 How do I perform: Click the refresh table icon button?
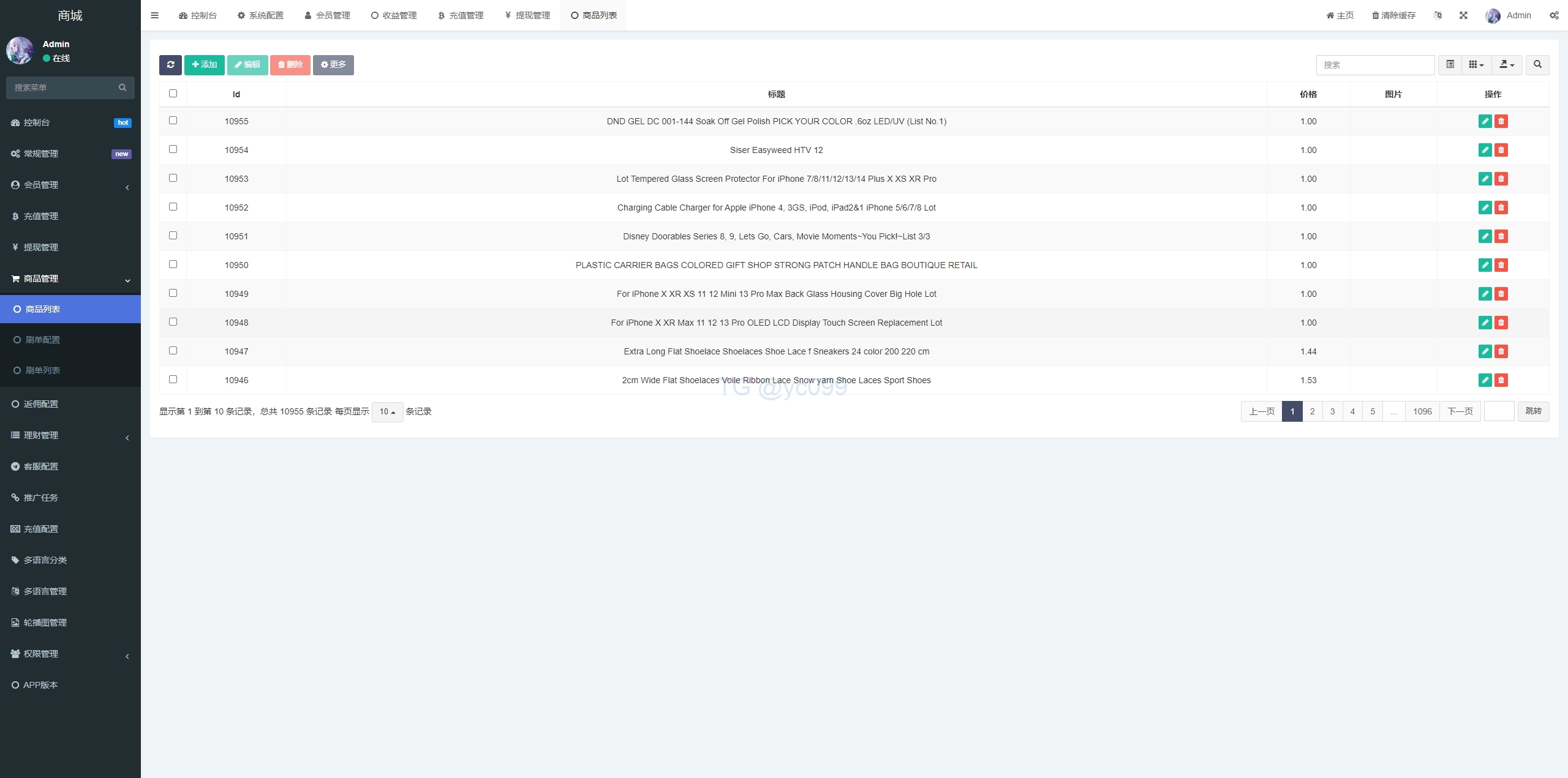[170, 65]
